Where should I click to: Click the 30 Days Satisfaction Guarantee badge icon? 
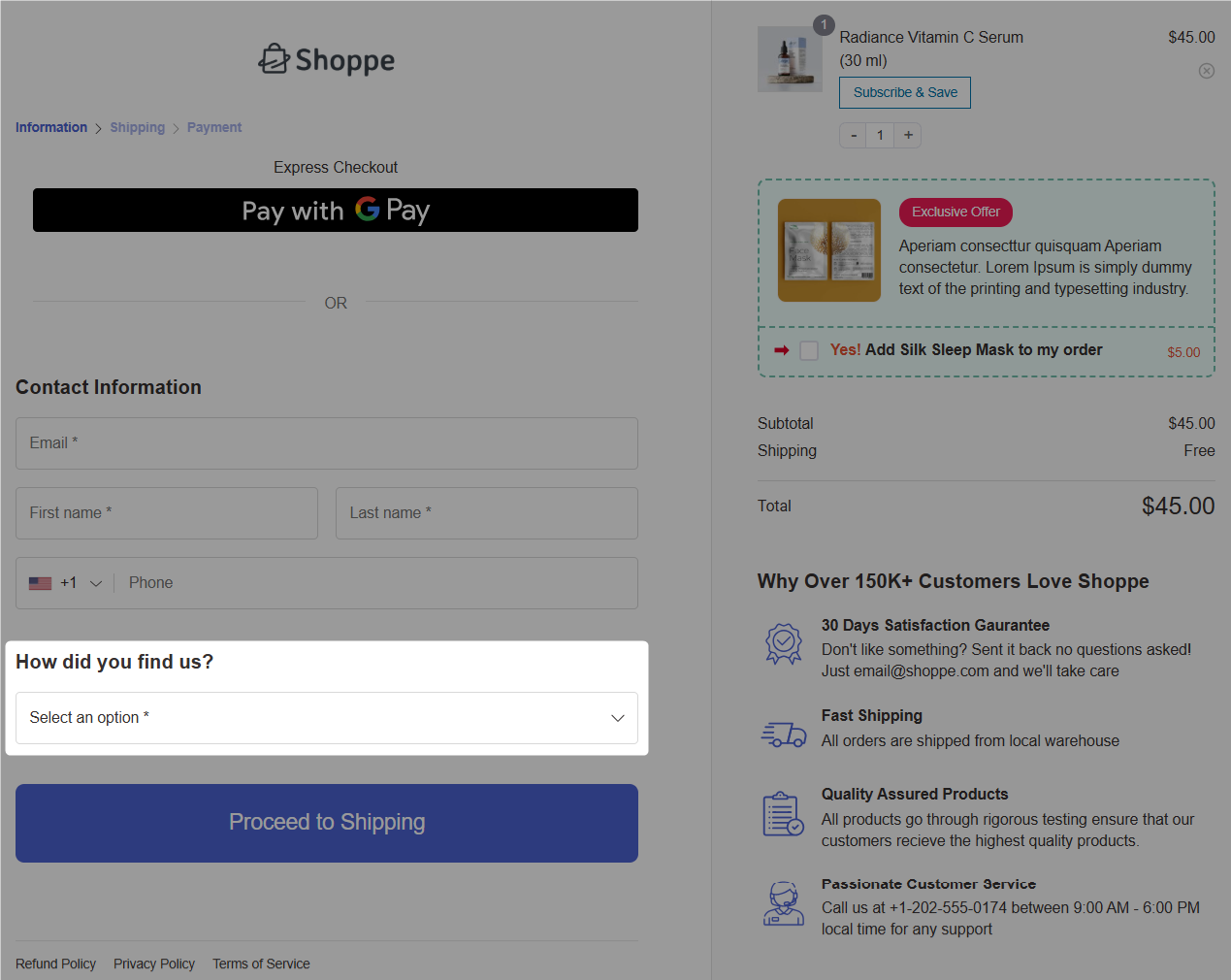tap(783, 642)
